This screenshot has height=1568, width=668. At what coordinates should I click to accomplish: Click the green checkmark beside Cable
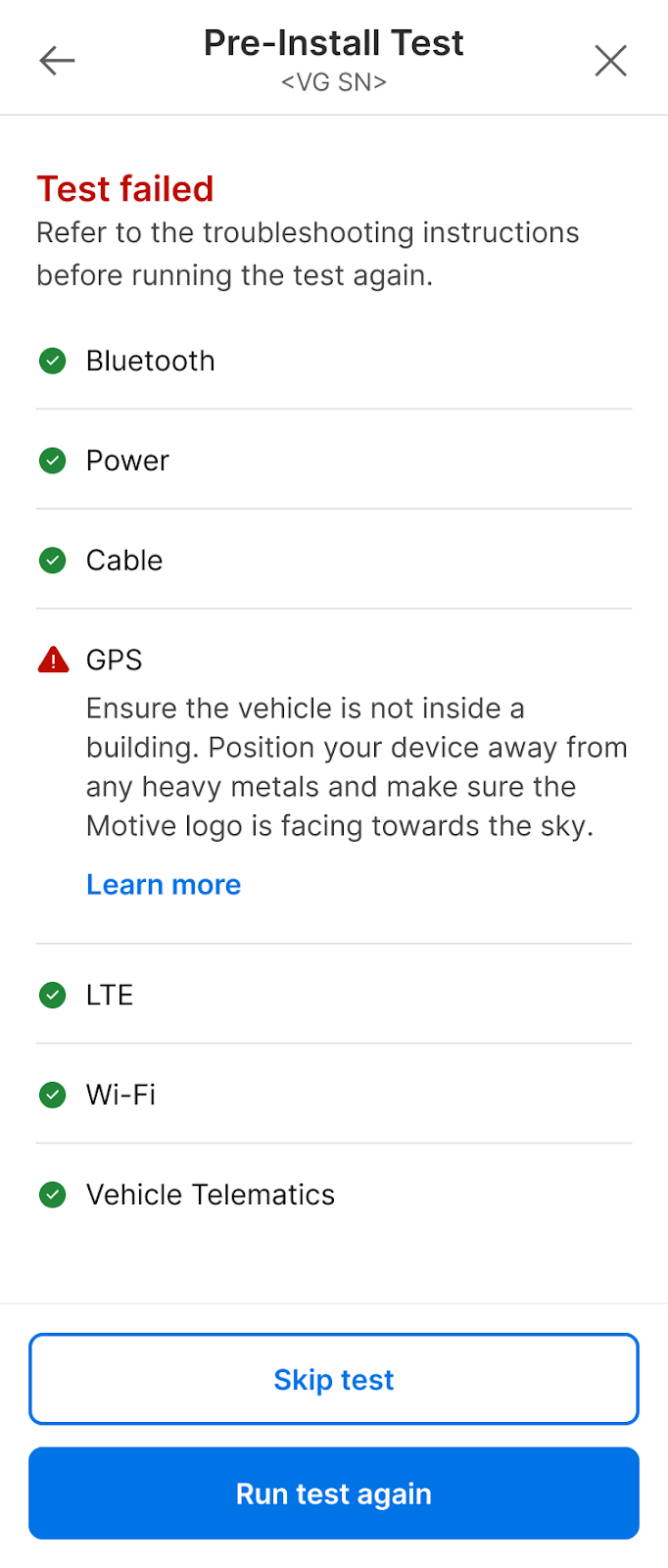53,561
